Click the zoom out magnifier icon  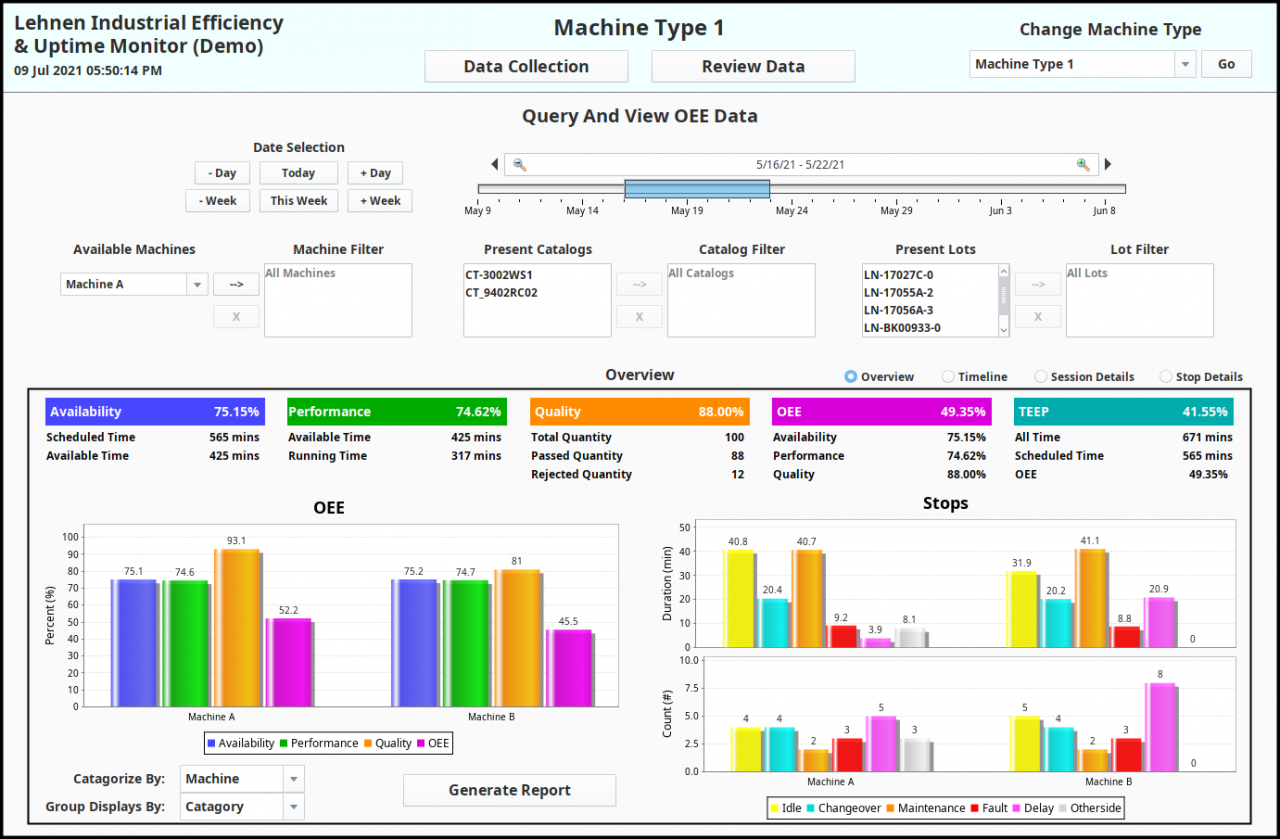click(519, 165)
